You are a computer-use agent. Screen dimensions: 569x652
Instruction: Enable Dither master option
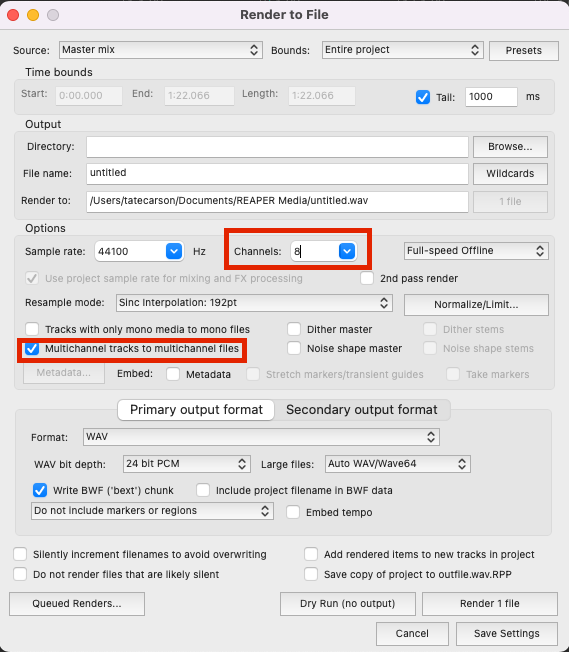click(x=294, y=329)
